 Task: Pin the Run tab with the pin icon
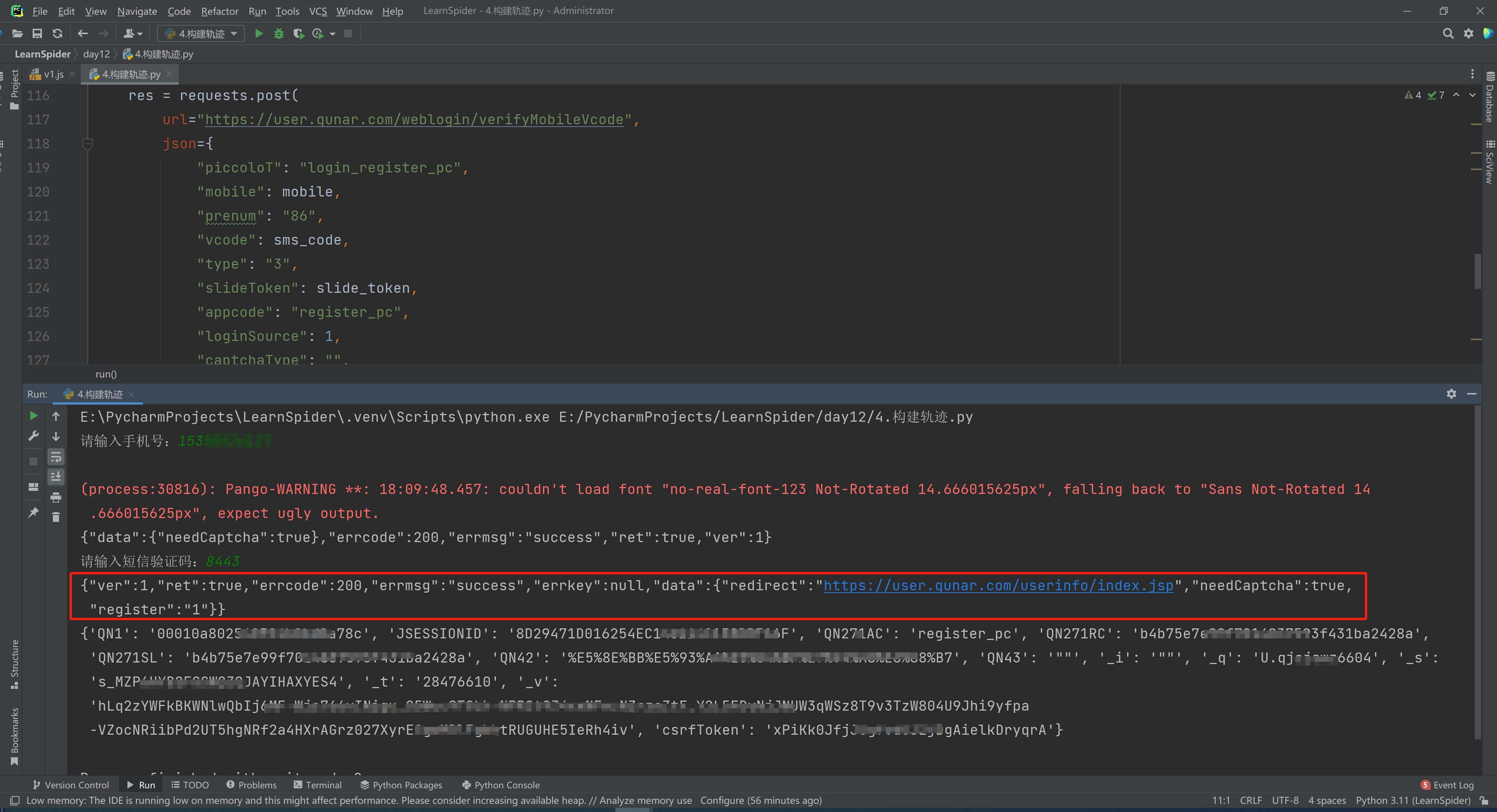point(34,512)
